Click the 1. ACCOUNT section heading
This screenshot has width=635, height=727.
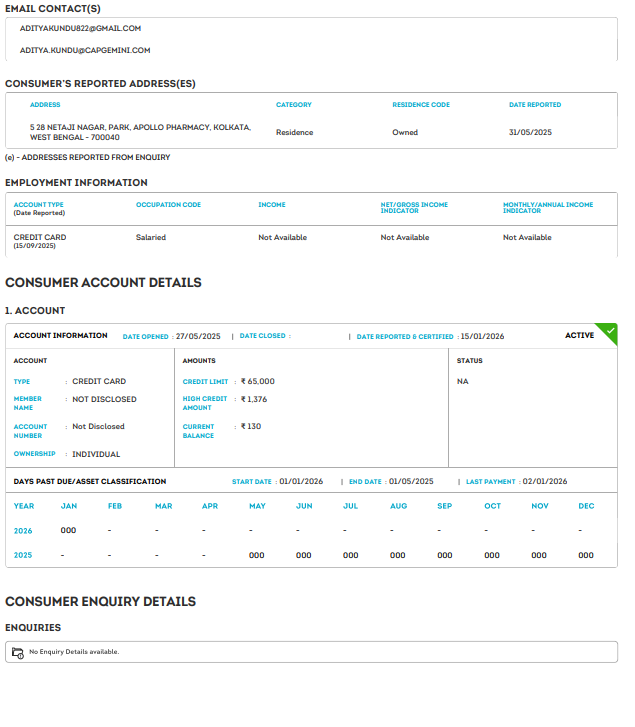coord(35,311)
